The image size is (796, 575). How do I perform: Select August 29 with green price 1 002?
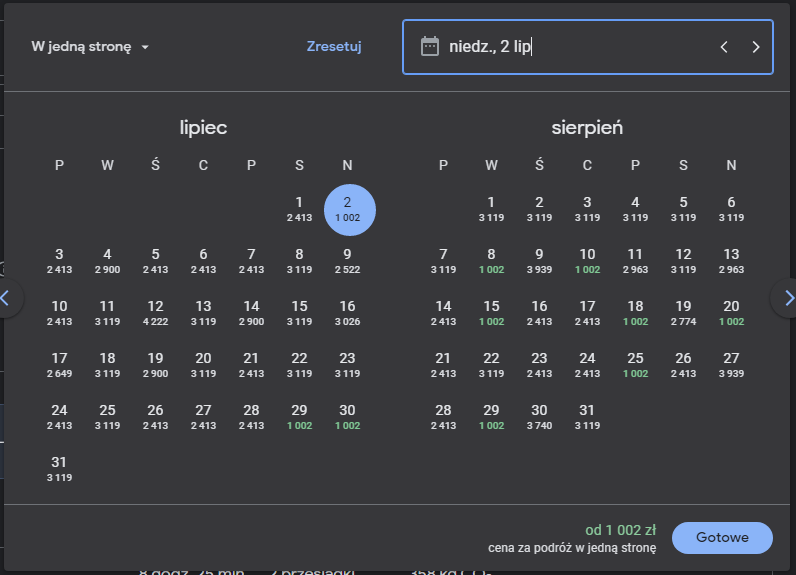[491, 417]
